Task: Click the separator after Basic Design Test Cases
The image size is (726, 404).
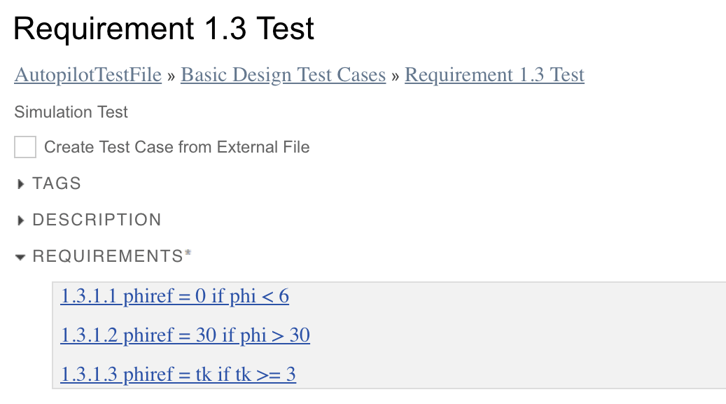Action: point(395,76)
